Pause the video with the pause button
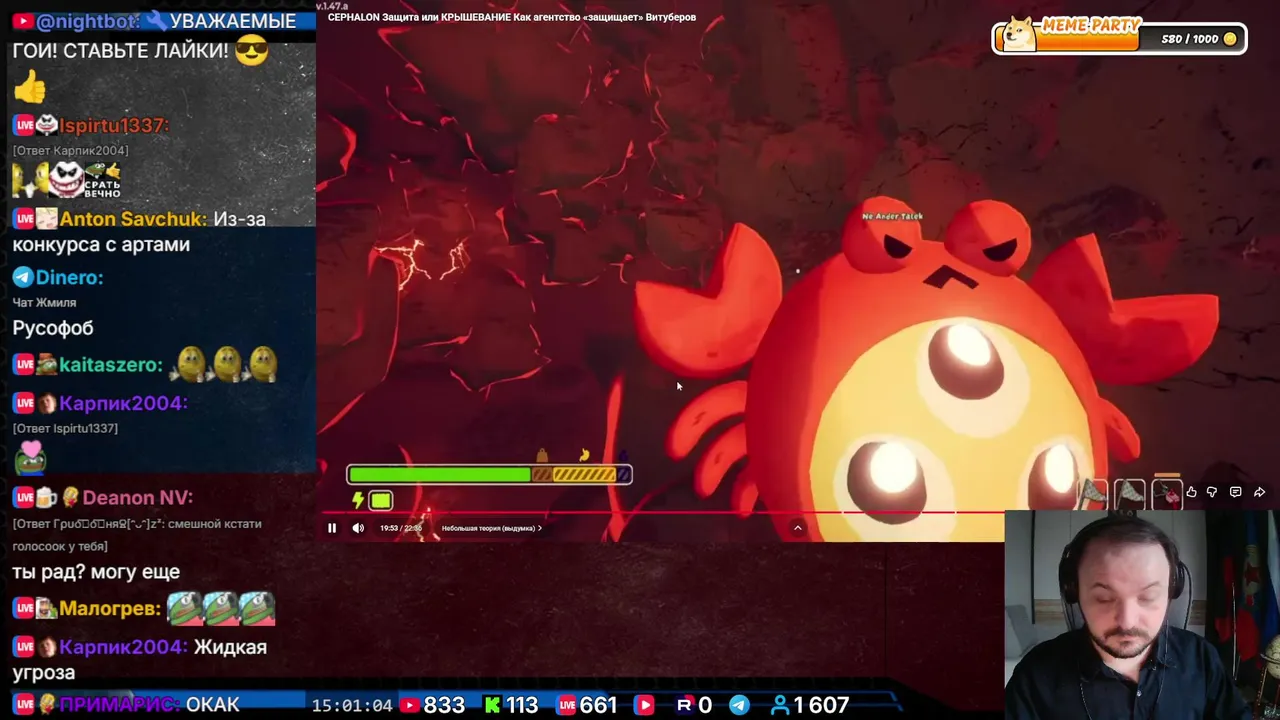Viewport: 1280px width, 720px height. point(332,528)
